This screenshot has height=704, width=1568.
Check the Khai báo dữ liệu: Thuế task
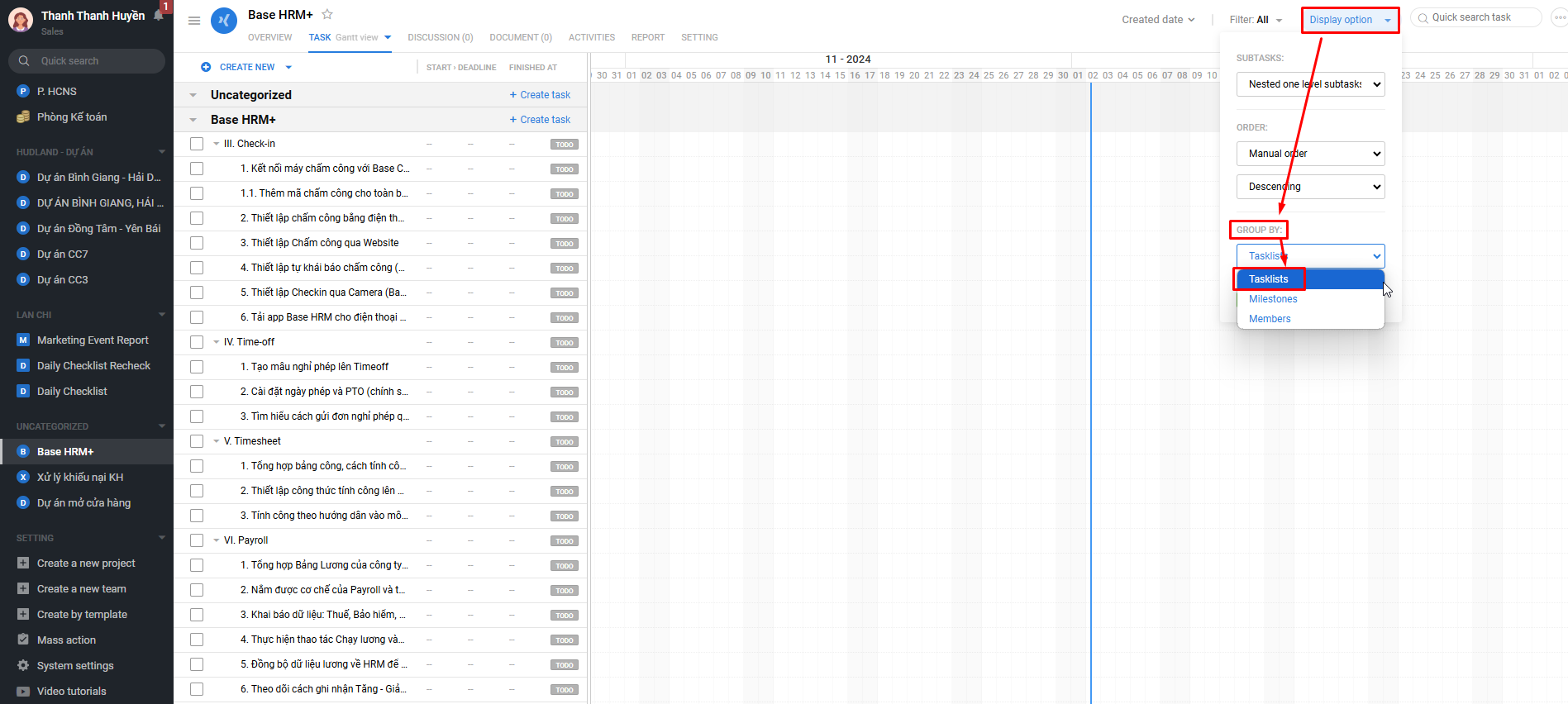197,615
